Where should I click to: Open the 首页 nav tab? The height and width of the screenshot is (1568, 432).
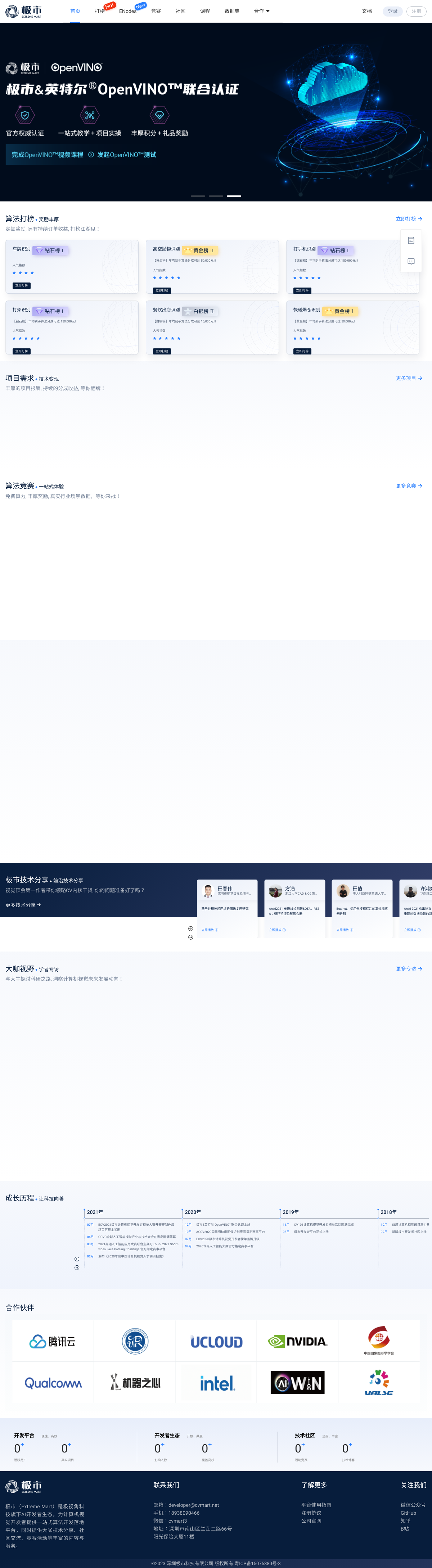[x=75, y=11]
